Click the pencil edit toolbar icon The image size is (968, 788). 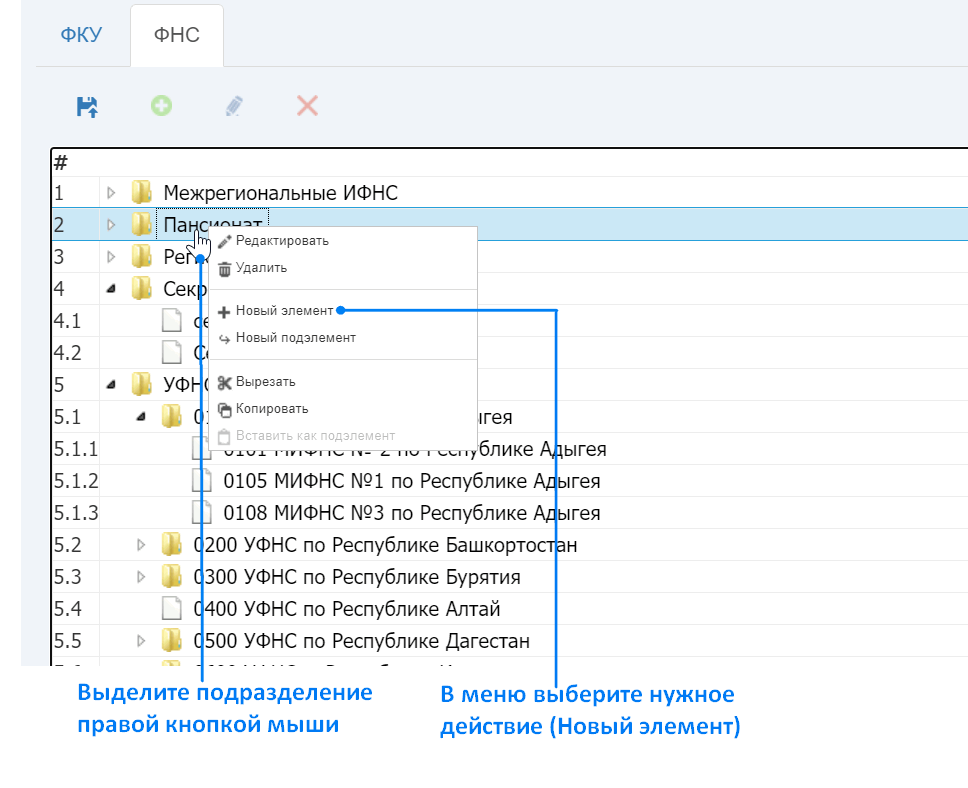(x=234, y=106)
